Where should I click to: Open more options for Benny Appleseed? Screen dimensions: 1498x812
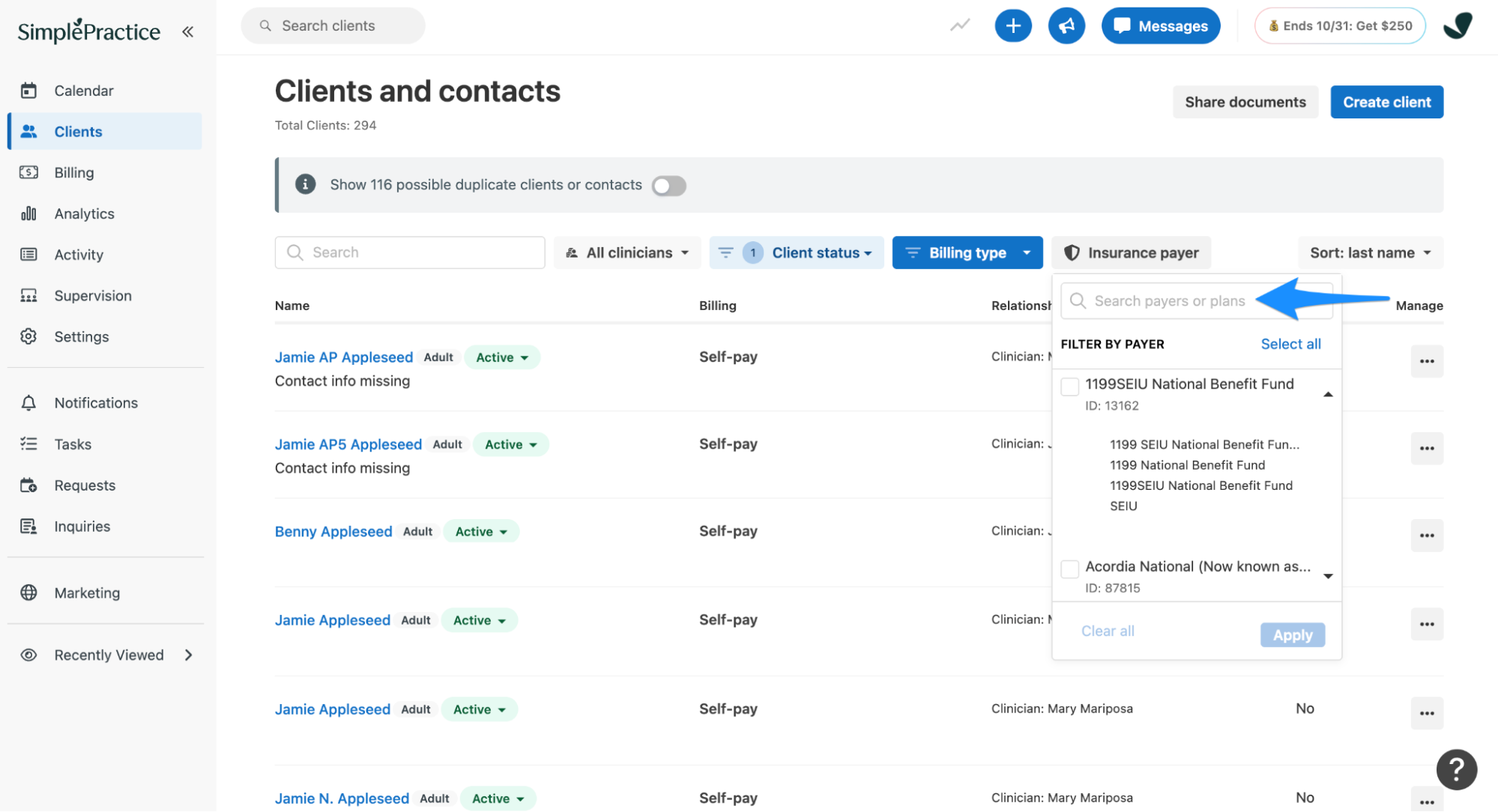1427,536
